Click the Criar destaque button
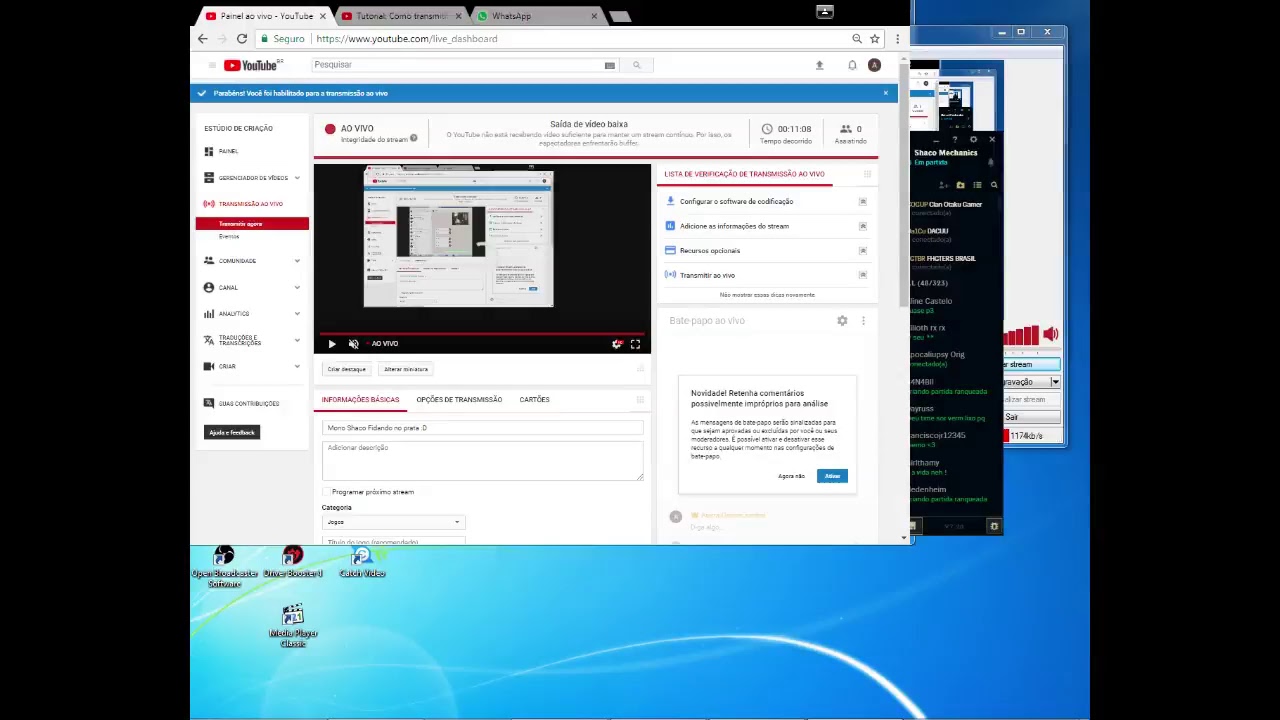1280x720 pixels. click(x=346, y=369)
